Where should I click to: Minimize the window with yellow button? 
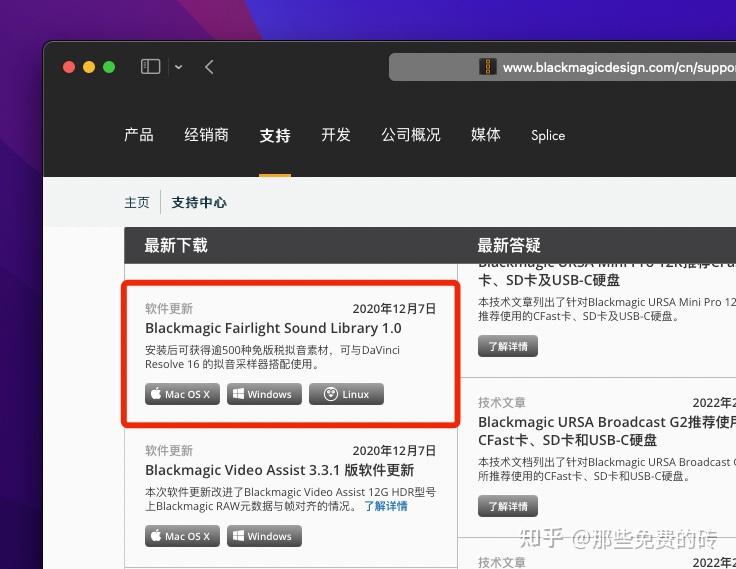tap(89, 67)
